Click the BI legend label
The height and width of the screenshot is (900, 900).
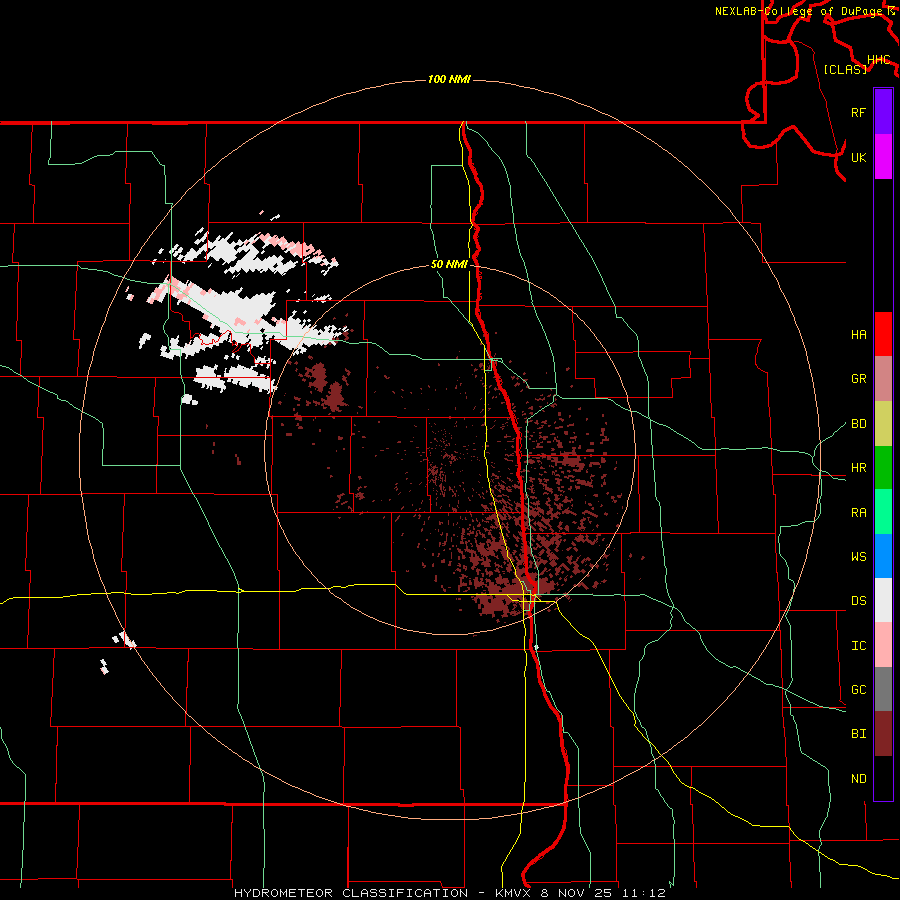pyautogui.click(x=858, y=734)
